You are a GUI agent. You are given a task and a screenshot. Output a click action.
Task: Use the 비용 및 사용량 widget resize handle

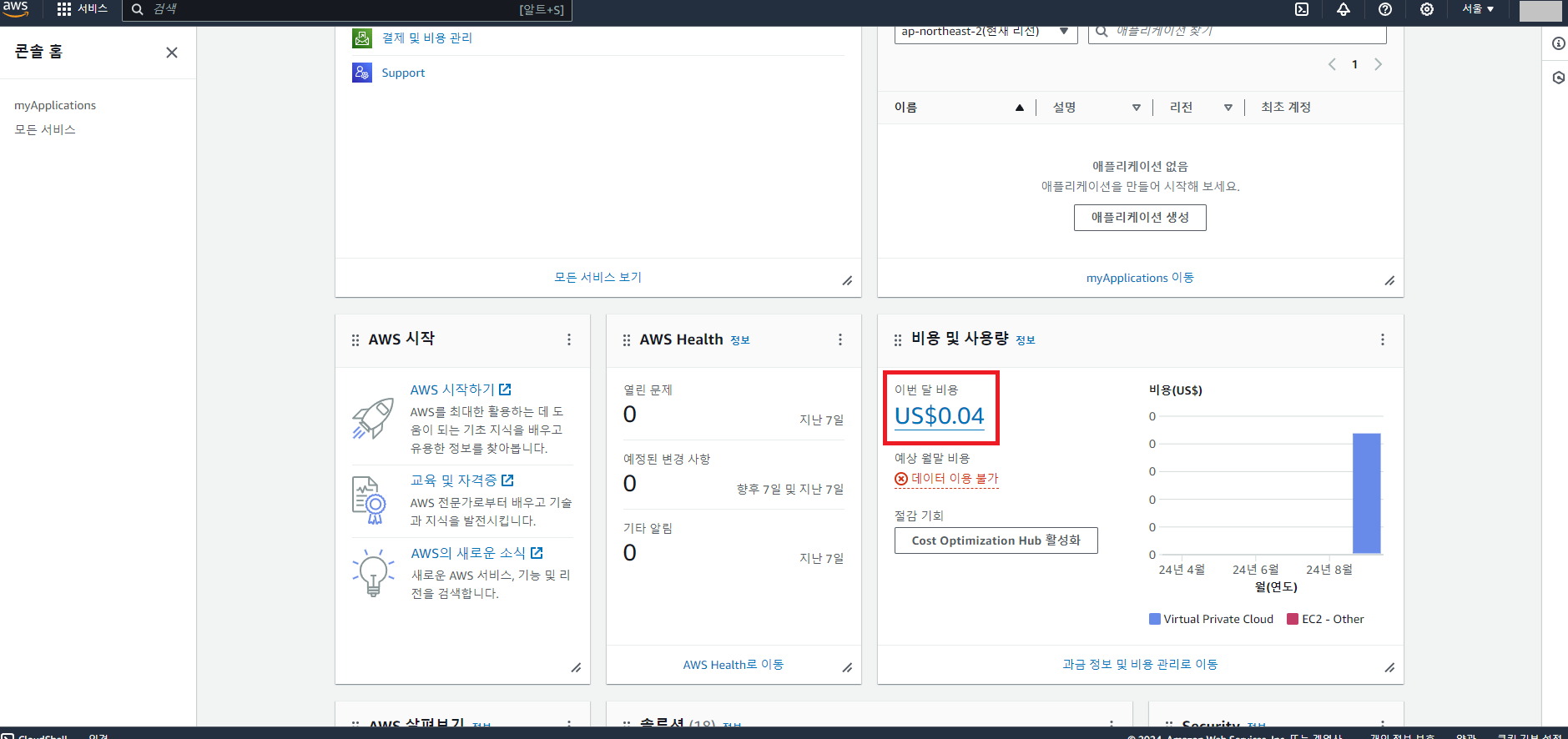[1389, 667]
